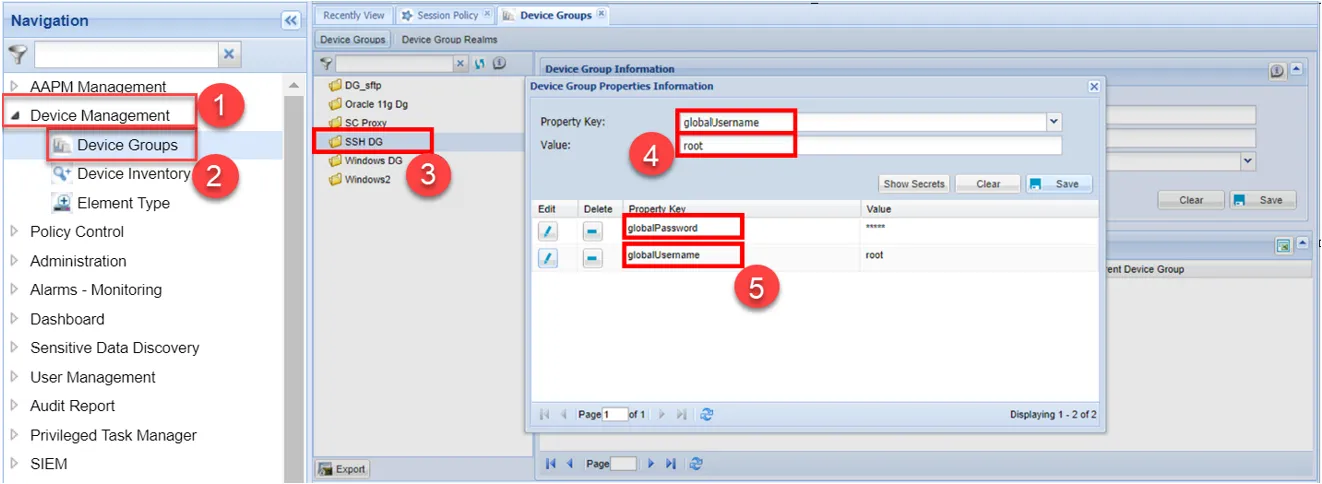The height and width of the screenshot is (484, 1322).
Task: Click the group list filter funnel icon
Action: (325, 63)
